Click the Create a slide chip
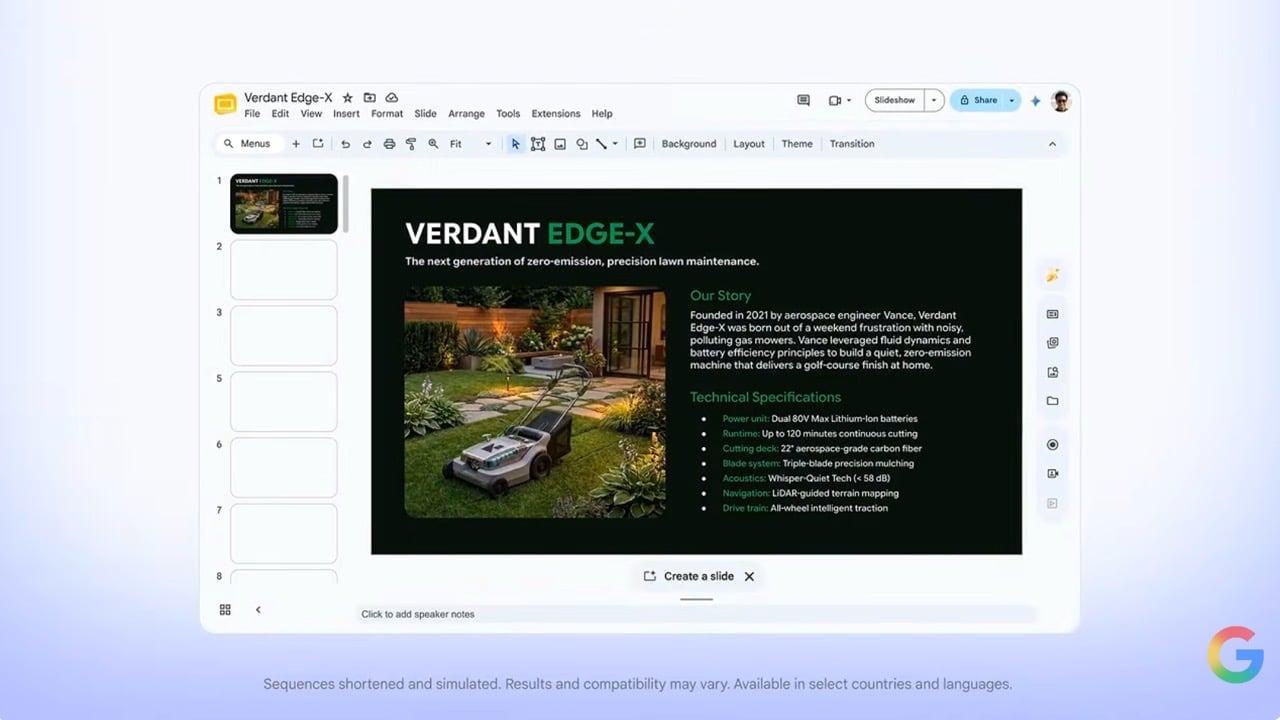1280x720 pixels. click(x=688, y=576)
